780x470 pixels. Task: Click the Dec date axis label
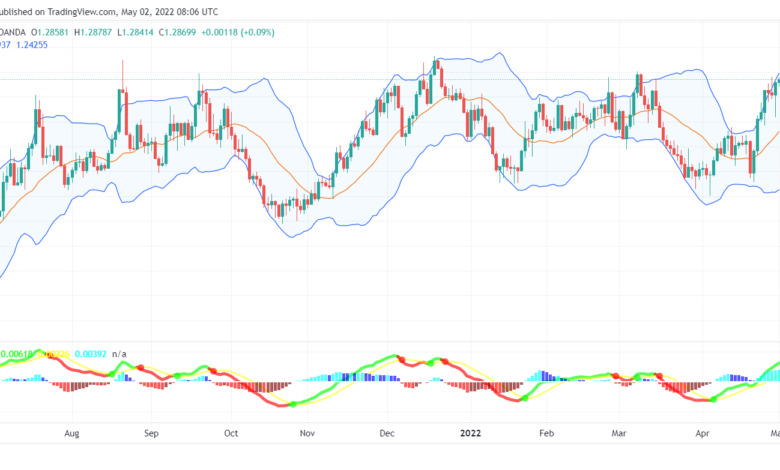pos(387,433)
